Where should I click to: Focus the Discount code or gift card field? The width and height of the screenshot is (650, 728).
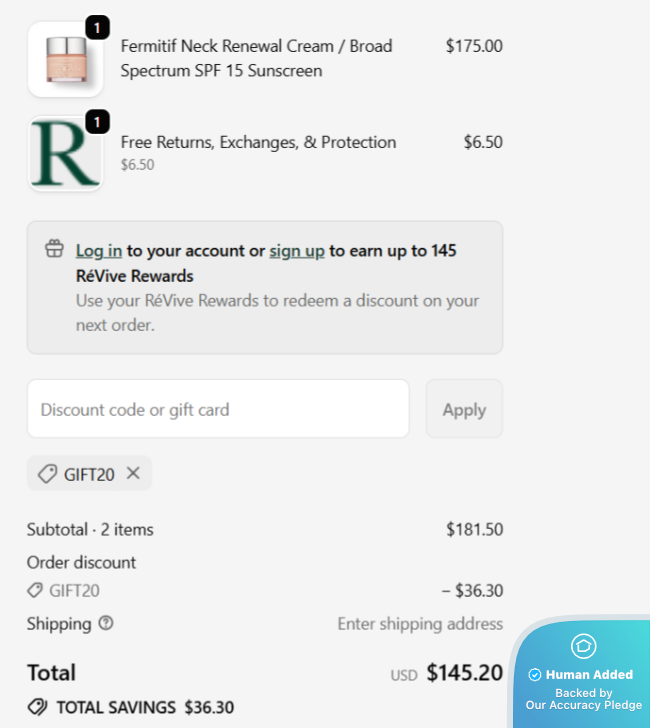(218, 409)
